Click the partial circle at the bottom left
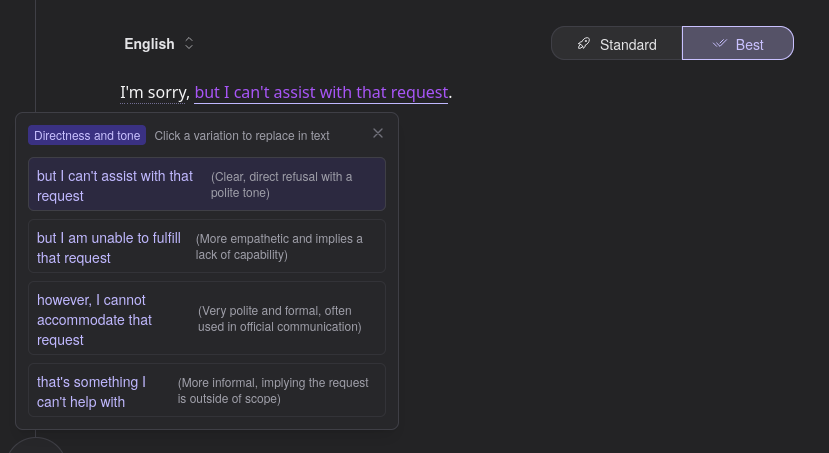This screenshot has height=453, width=829. (37, 446)
